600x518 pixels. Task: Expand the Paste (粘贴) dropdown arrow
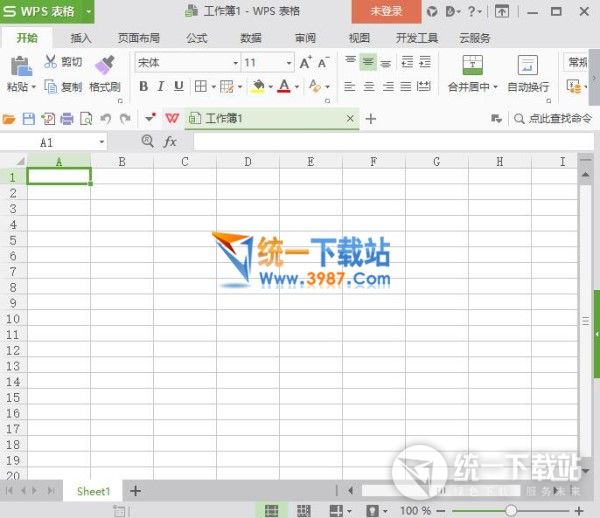33,87
